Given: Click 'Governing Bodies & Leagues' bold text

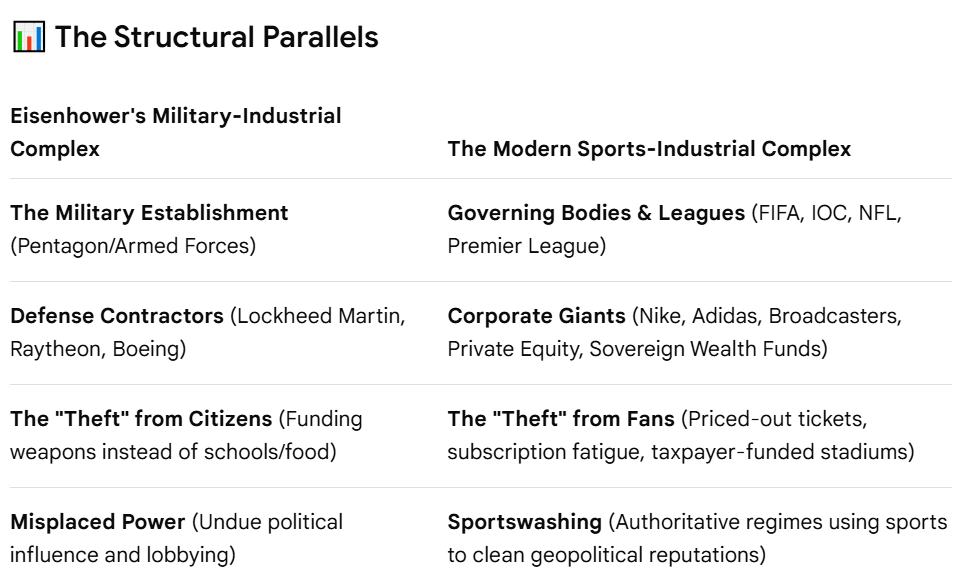Looking at the screenshot, I should coord(596,213).
